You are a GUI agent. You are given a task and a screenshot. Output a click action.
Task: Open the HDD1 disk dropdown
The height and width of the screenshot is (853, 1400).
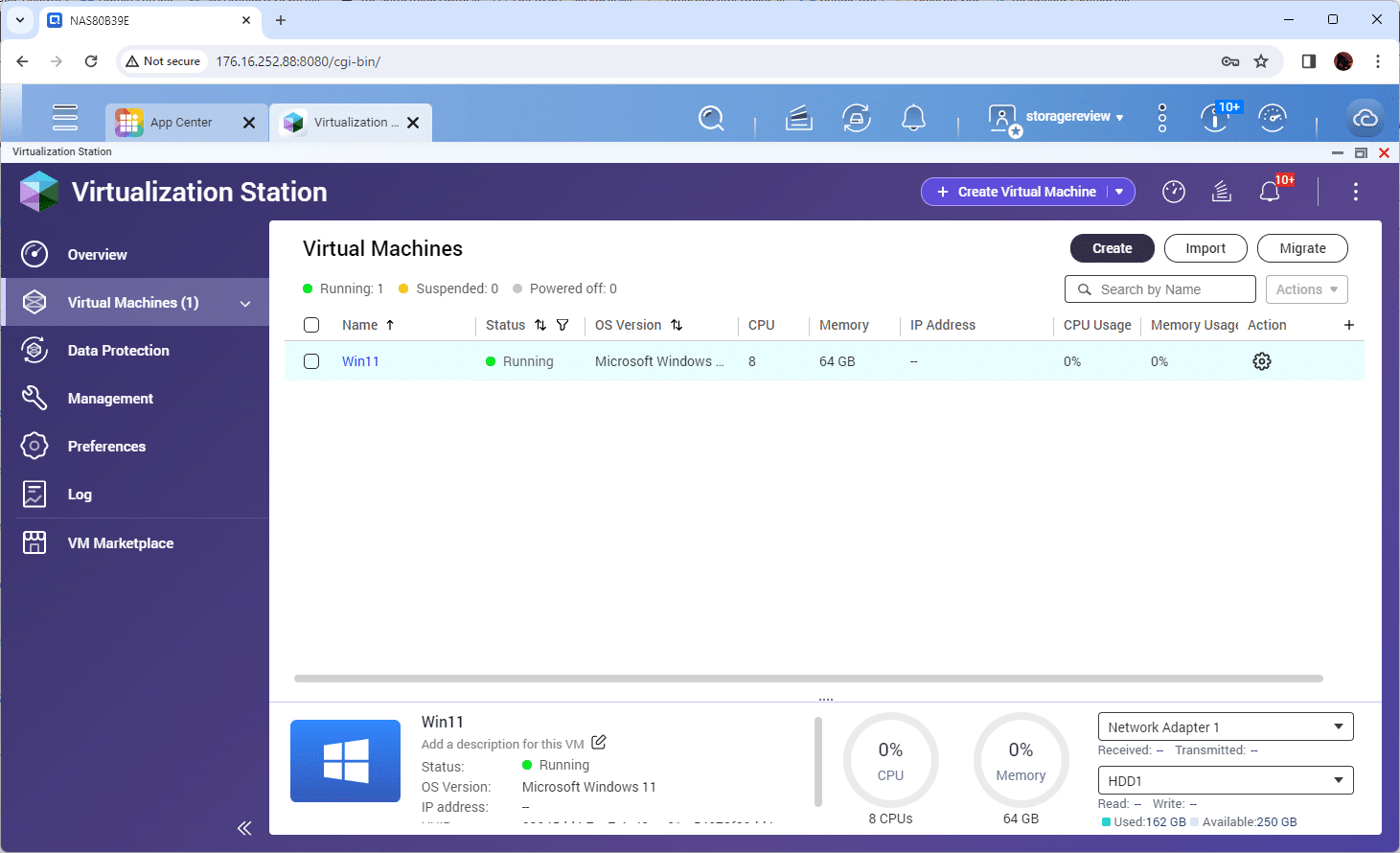tap(1226, 780)
